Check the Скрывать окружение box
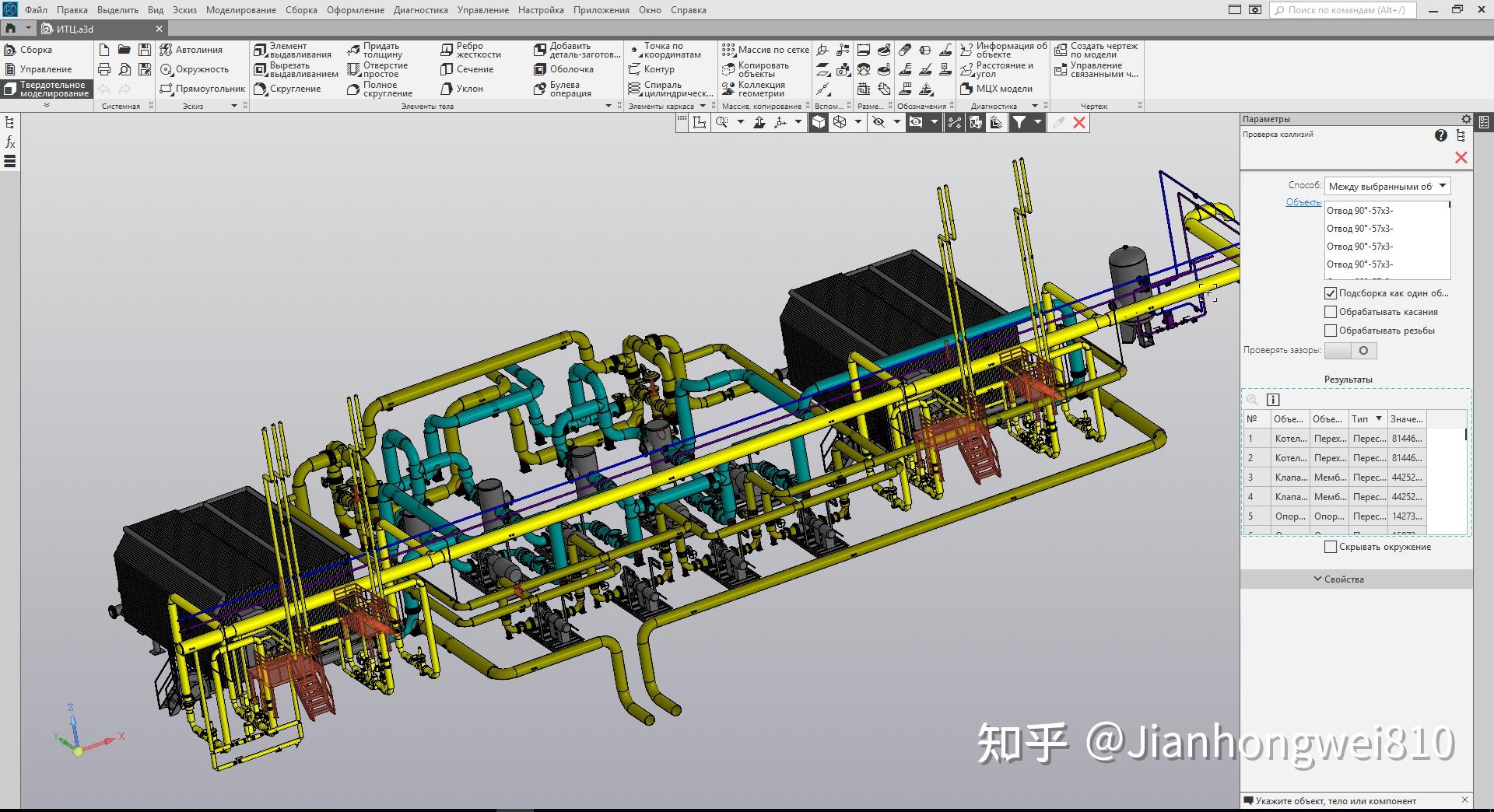 pos(1332,547)
